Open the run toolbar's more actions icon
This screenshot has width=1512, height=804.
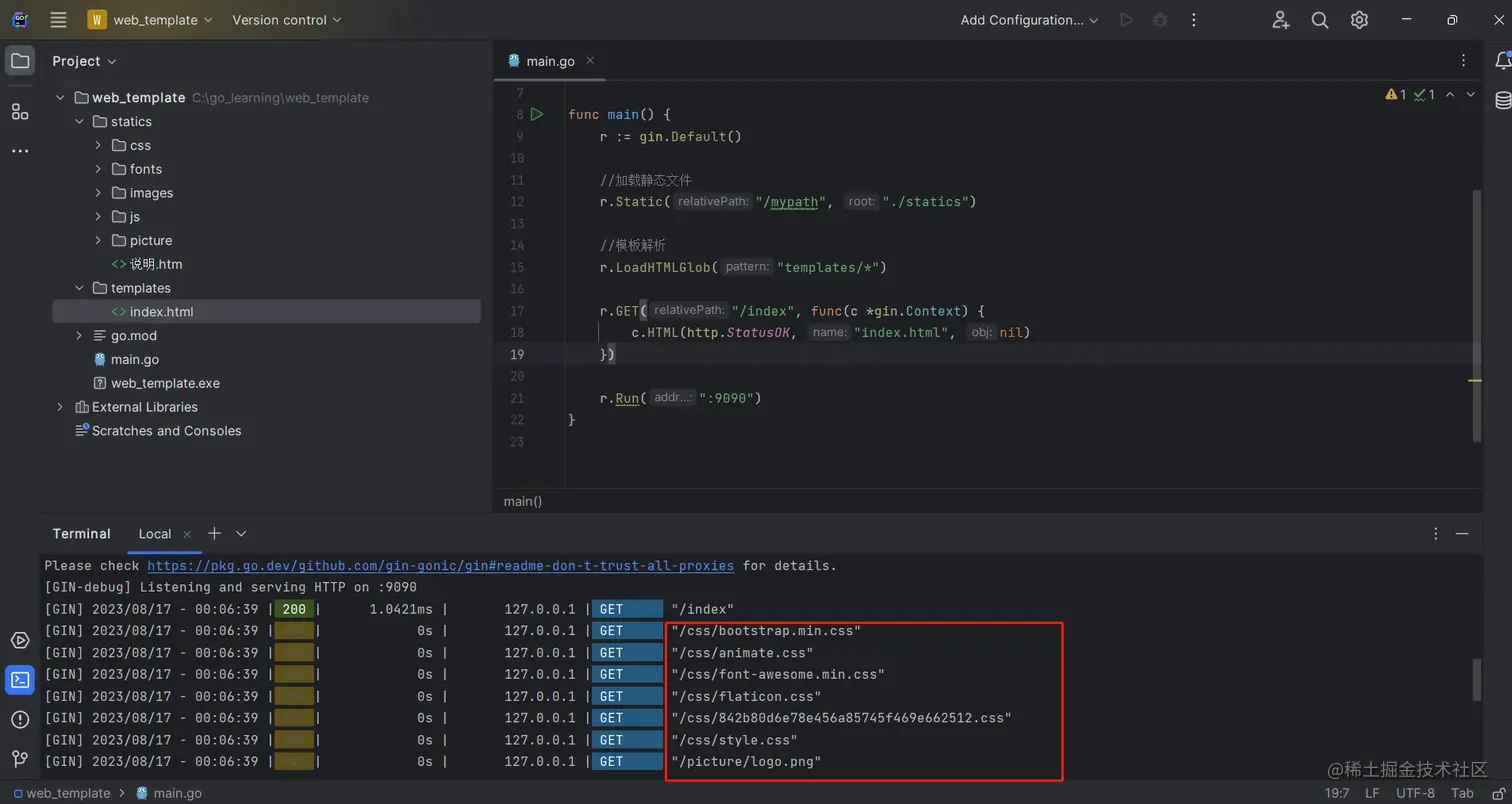coord(1193,20)
